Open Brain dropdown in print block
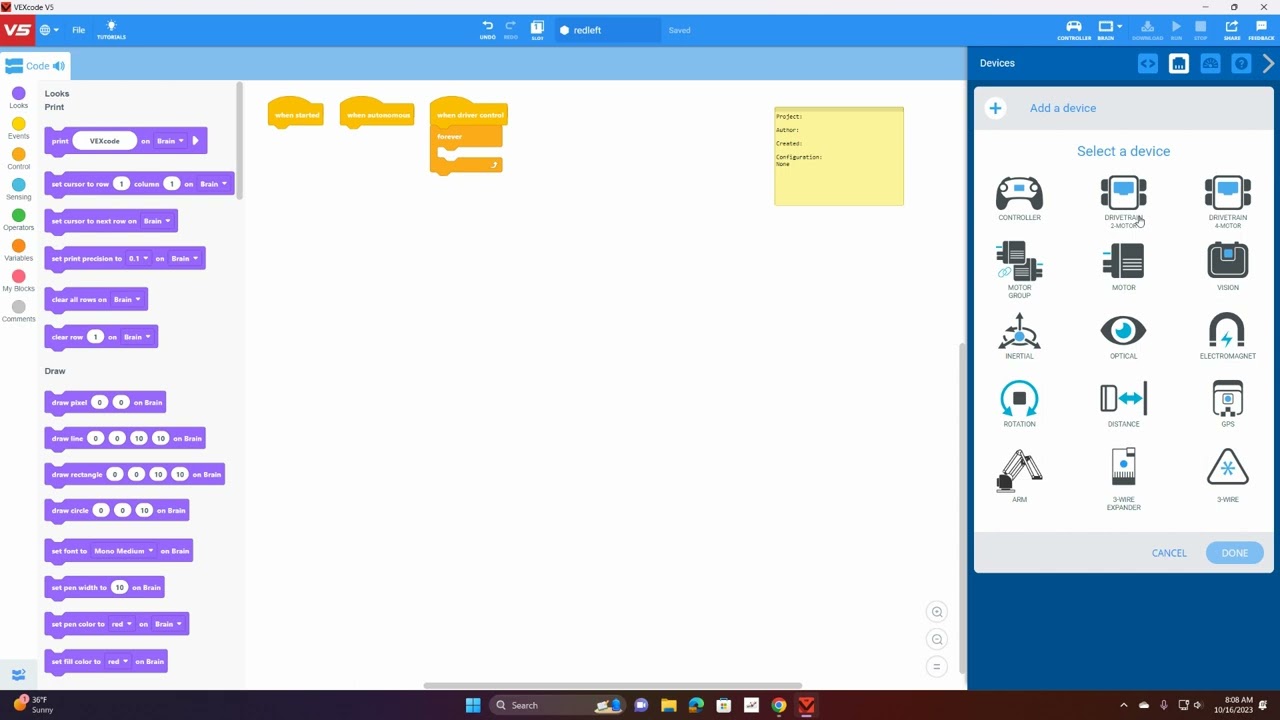The image size is (1280, 720). tap(170, 141)
